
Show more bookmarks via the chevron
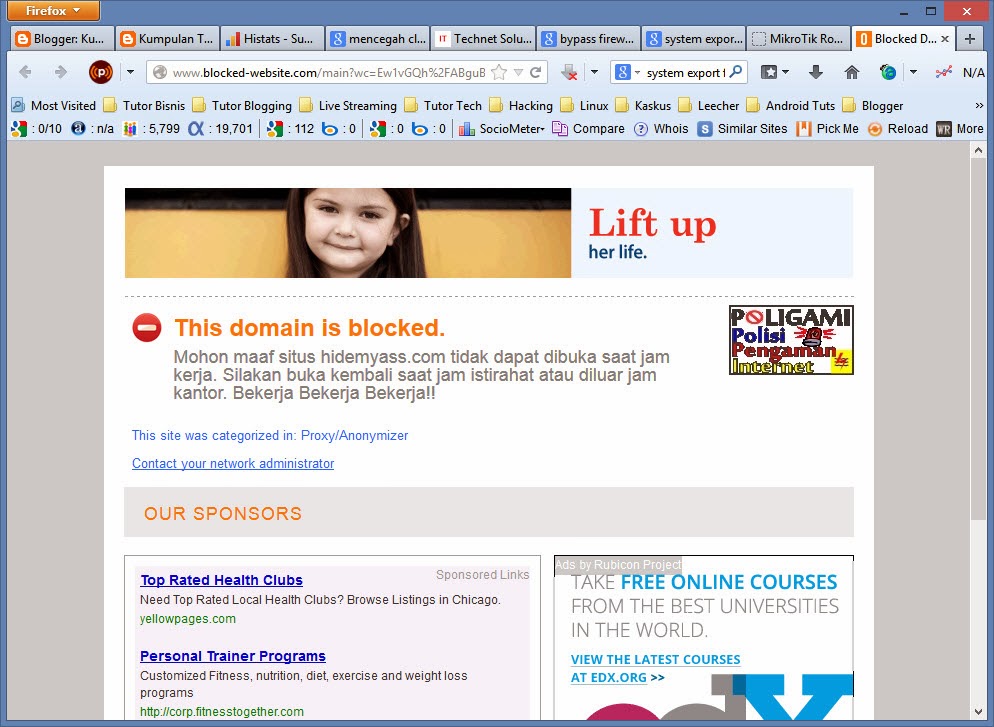coord(978,105)
